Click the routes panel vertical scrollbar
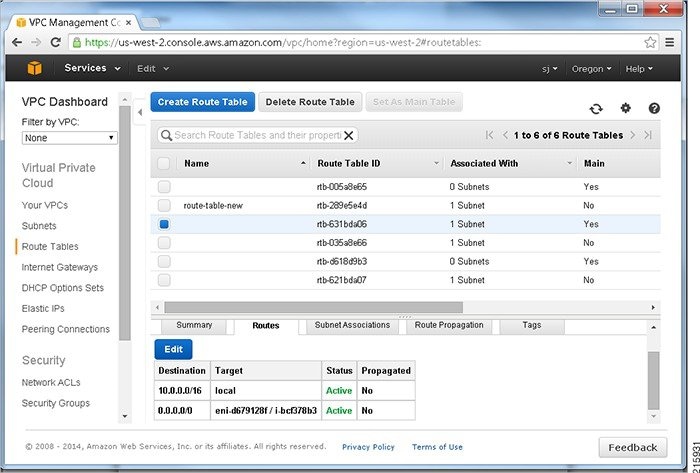 point(653,380)
